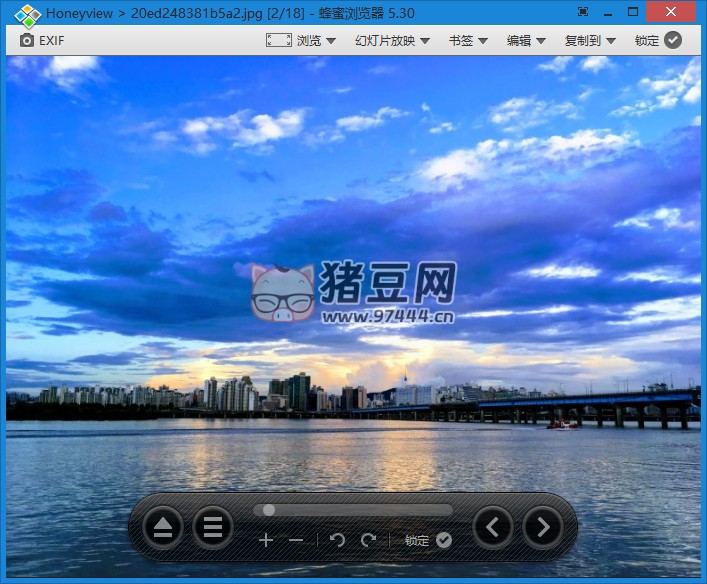Go to the next image

[543, 527]
